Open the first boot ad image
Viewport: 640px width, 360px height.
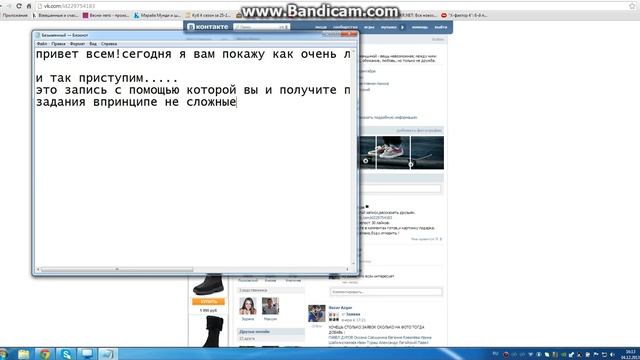click(x=208, y=284)
